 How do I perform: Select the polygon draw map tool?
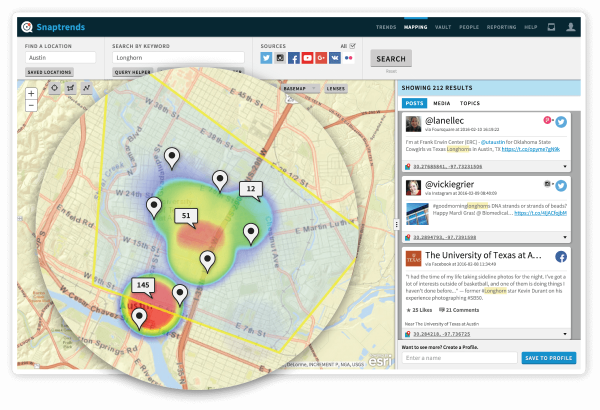[x=71, y=88]
